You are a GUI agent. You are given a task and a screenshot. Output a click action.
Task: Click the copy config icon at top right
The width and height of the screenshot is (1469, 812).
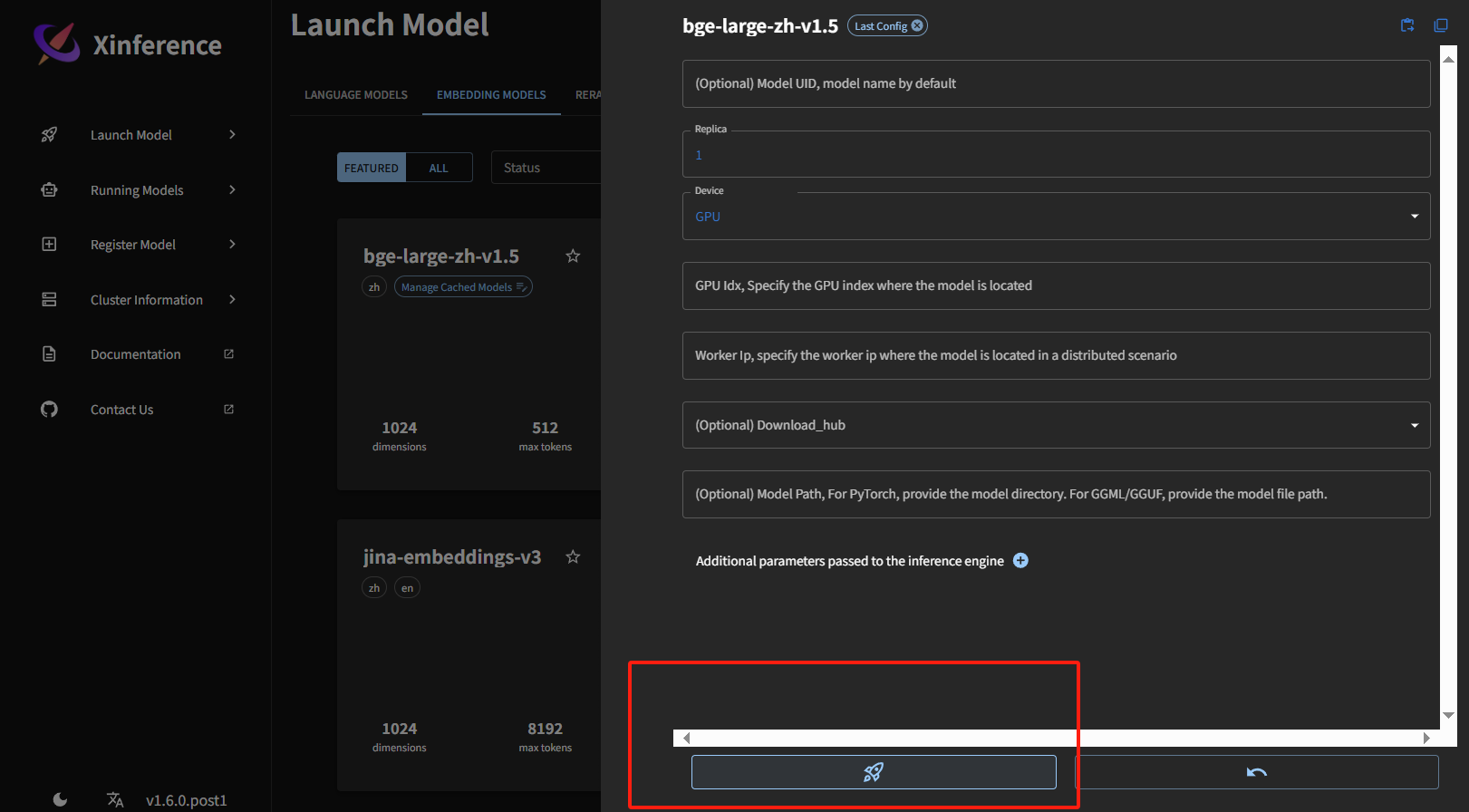pyautogui.click(x=1441, y=25)
